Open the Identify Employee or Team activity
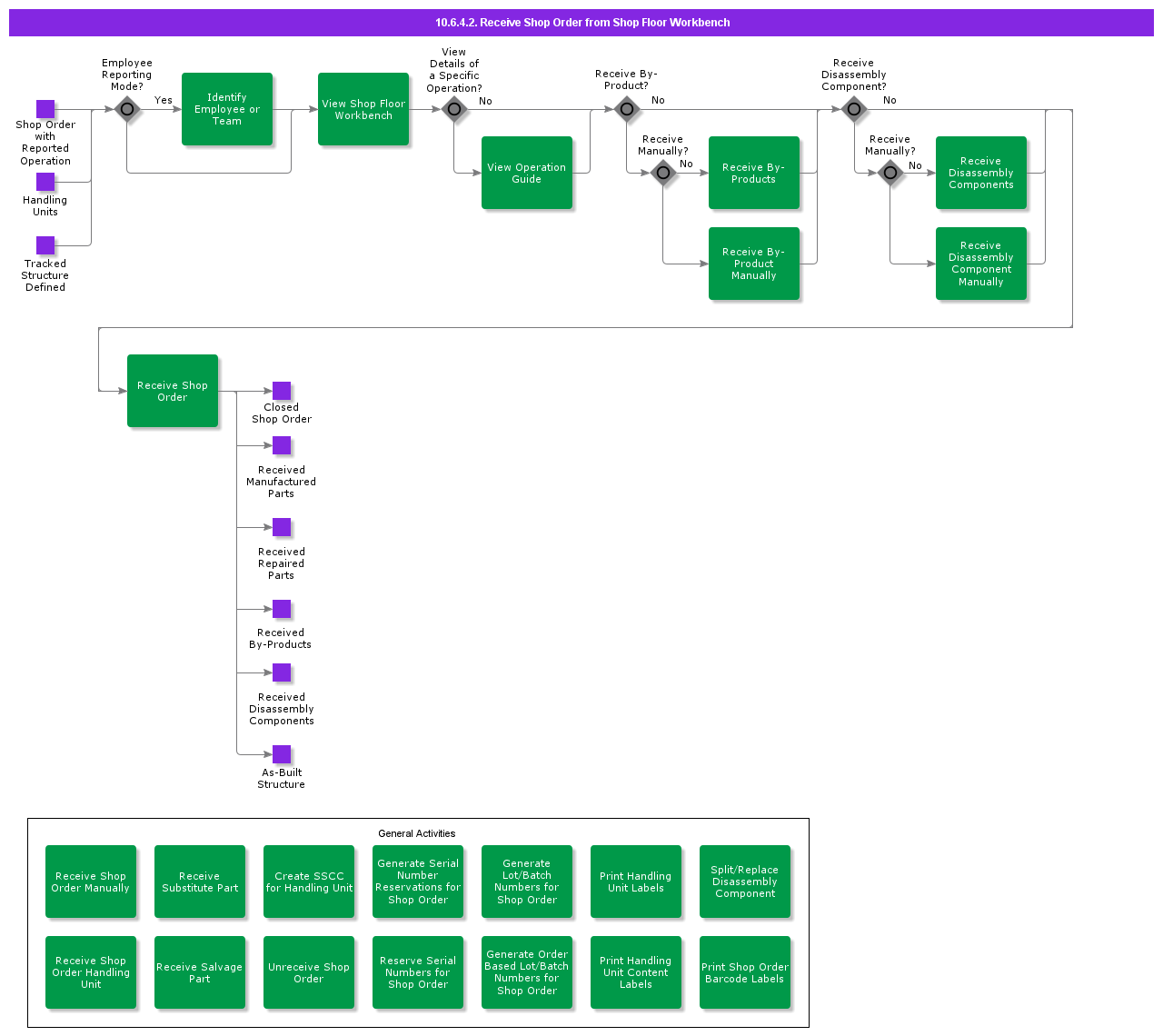The height and width of the screenshot is (1036, 1163). pyautogui.click(x=227, y=109)
